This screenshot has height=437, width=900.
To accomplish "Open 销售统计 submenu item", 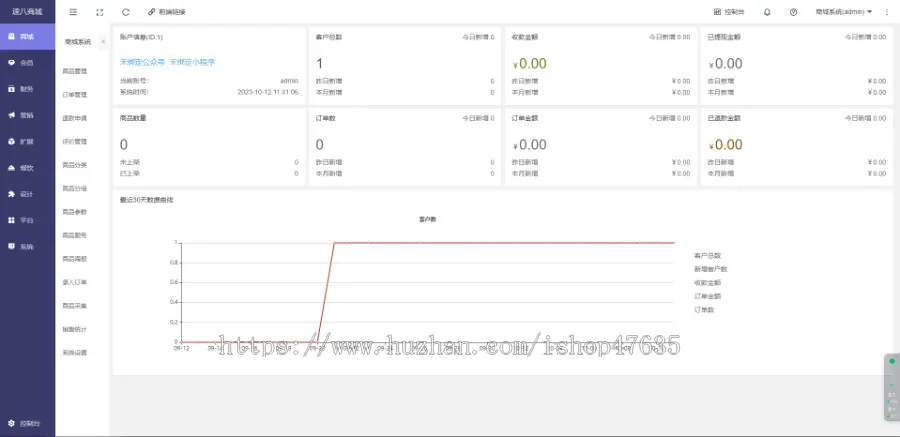I will (75, 330).
